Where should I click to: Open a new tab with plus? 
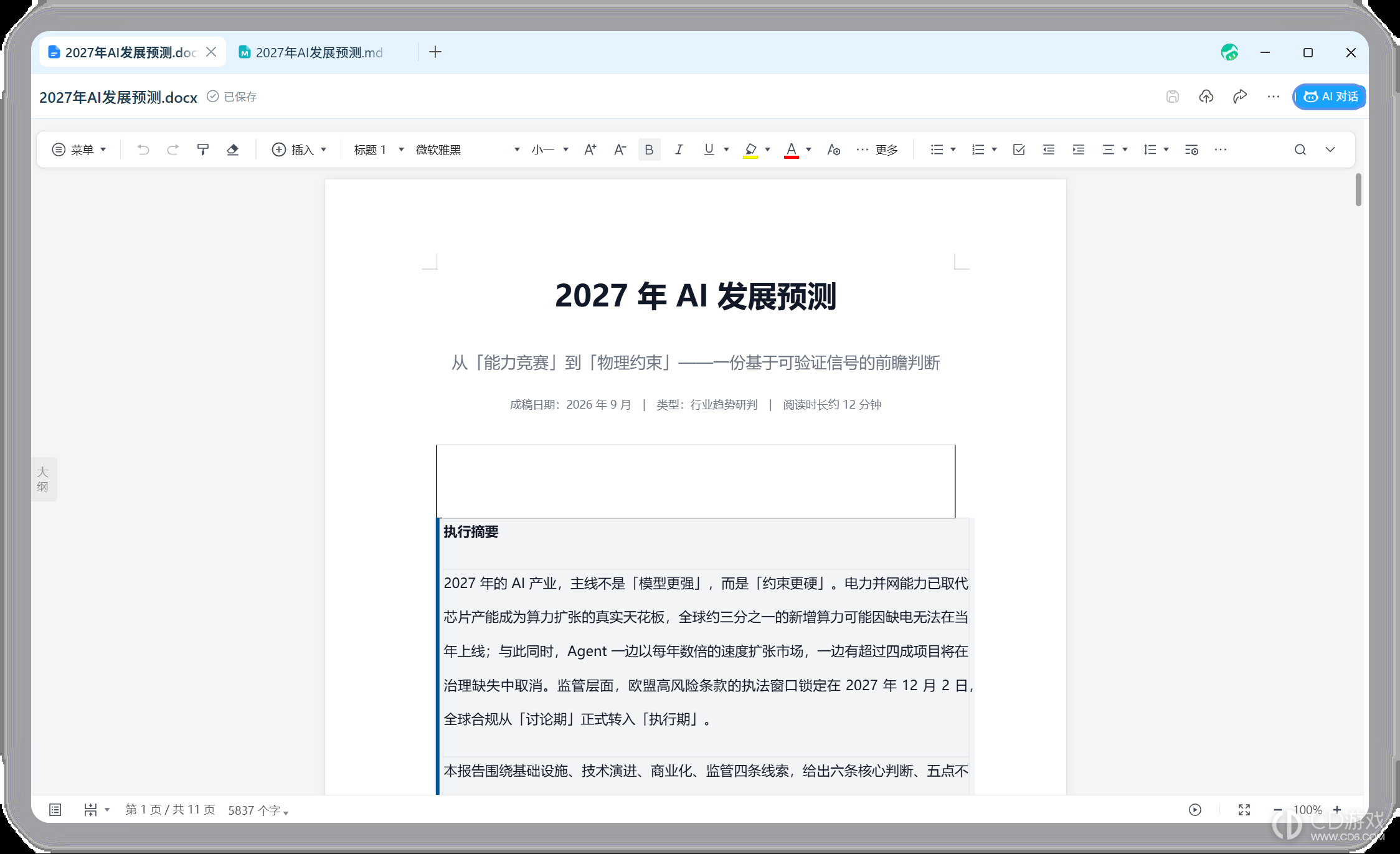[x=435, y=52]
